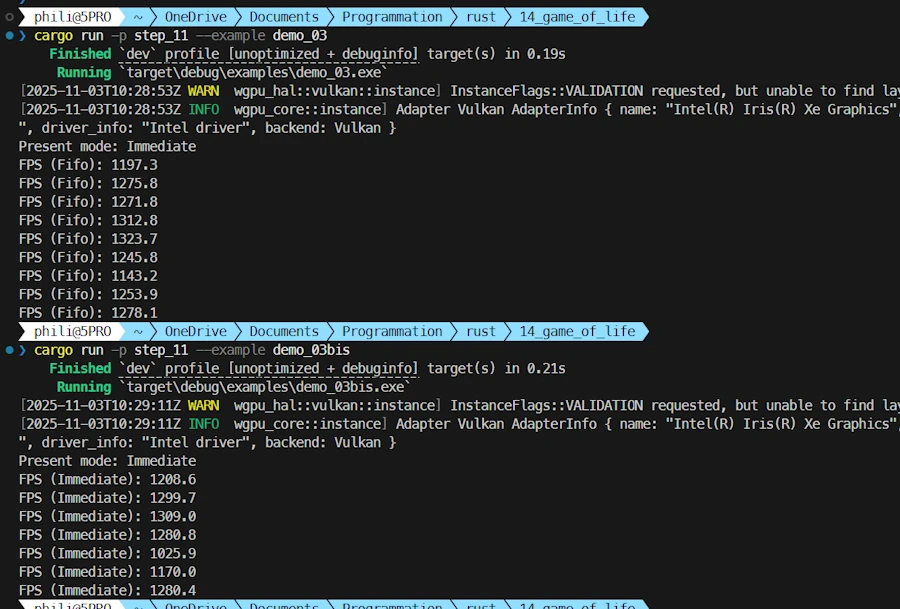
Task: Click the FPS (Fifo): 1323.7 output line
Action: point(88,239)
